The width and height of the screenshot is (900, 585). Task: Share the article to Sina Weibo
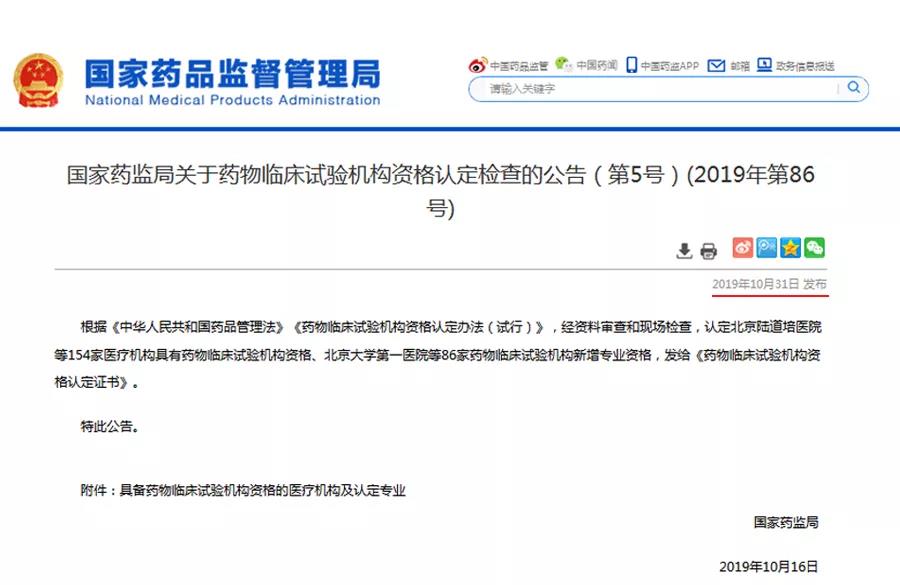tap(743, 247)
